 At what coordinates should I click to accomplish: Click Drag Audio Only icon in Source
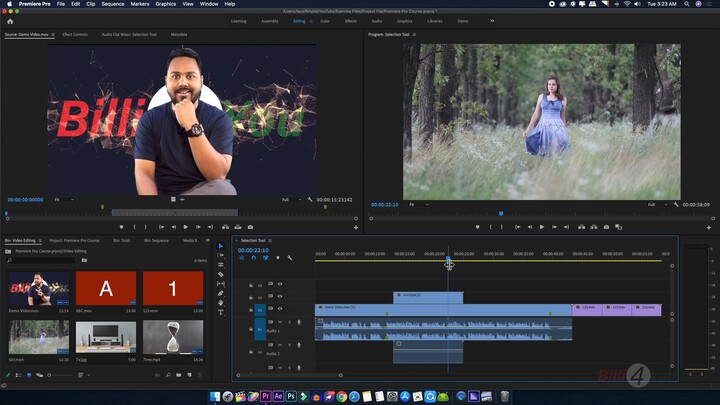(x=182, y=199)
